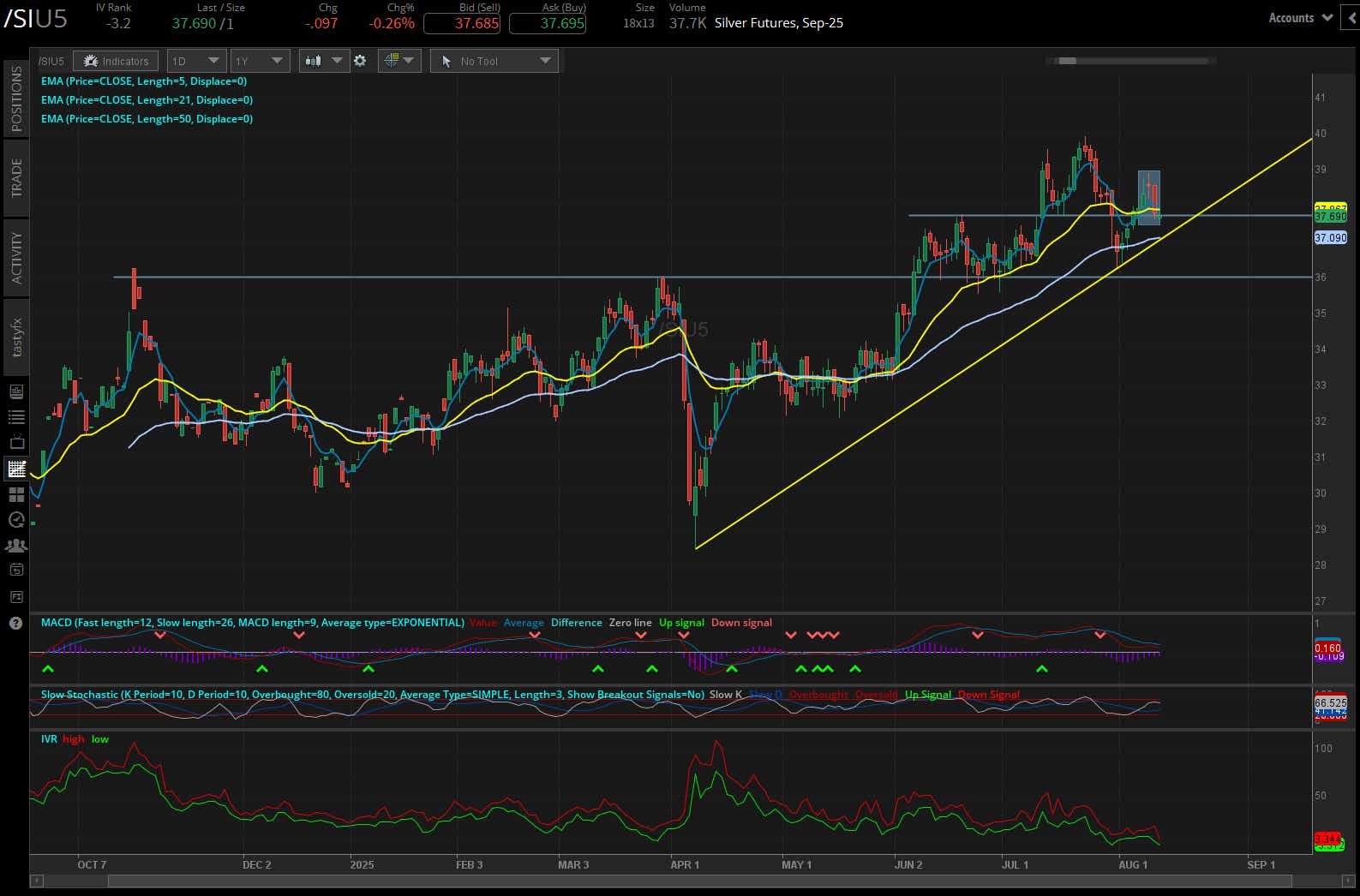Image resolution: width=1360 pixels, height=896 pixels.
Task: Click the /SIU5 chart symbol label in toolbar
Action: 51,61
